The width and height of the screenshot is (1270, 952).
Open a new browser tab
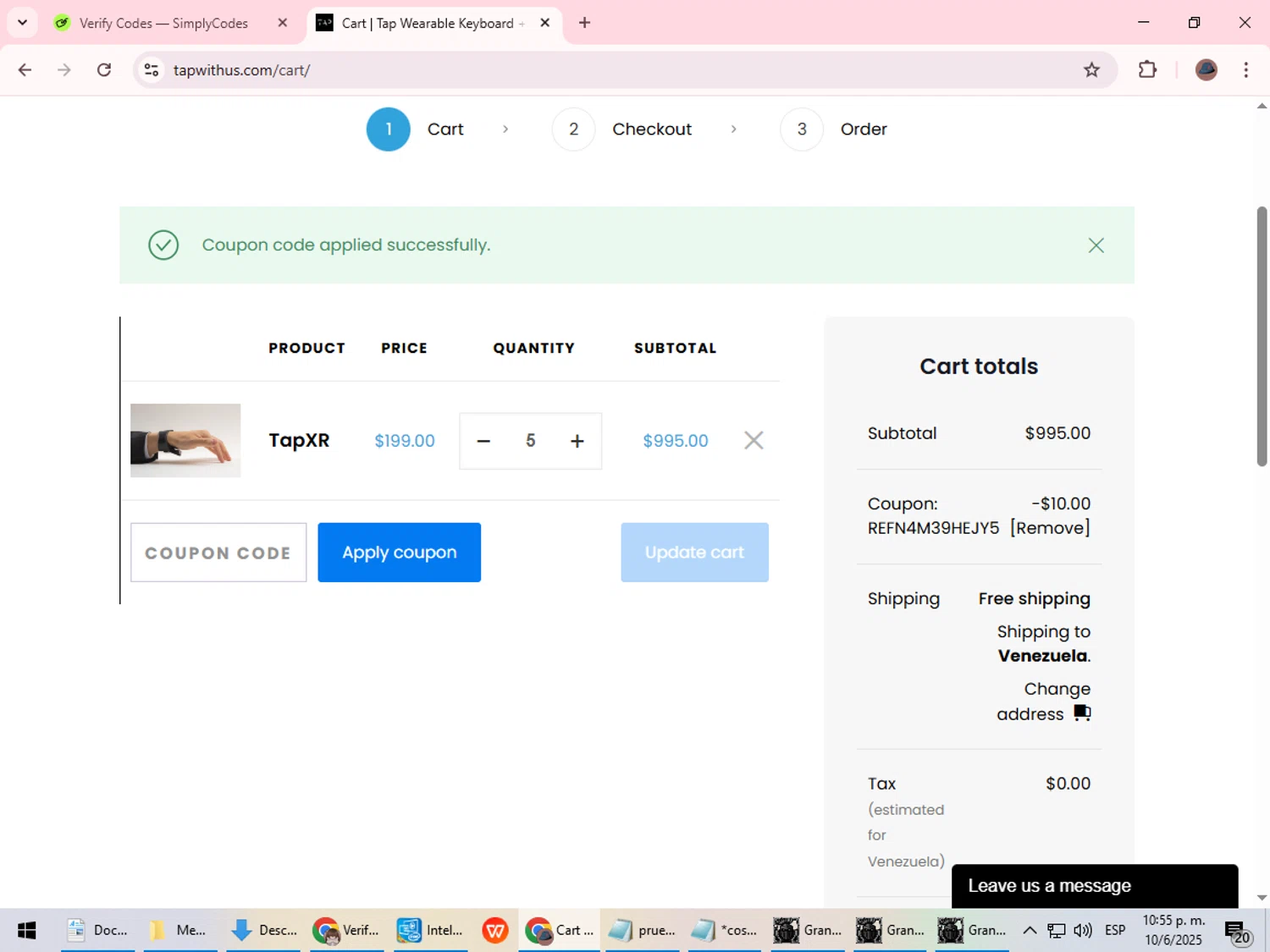(584, 23)
